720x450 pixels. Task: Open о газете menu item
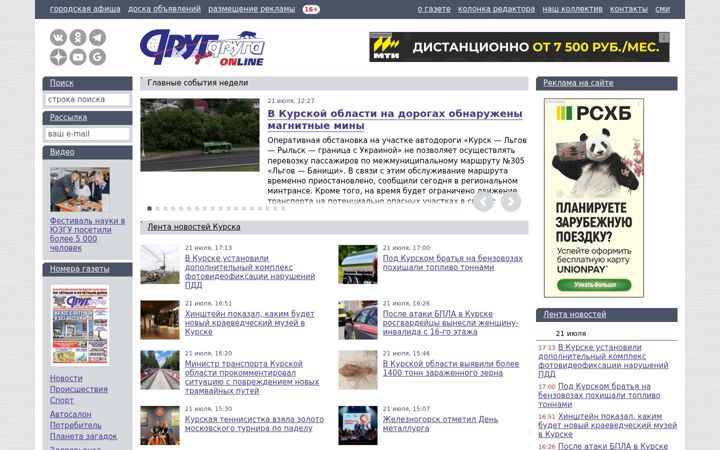pos(434,9)
